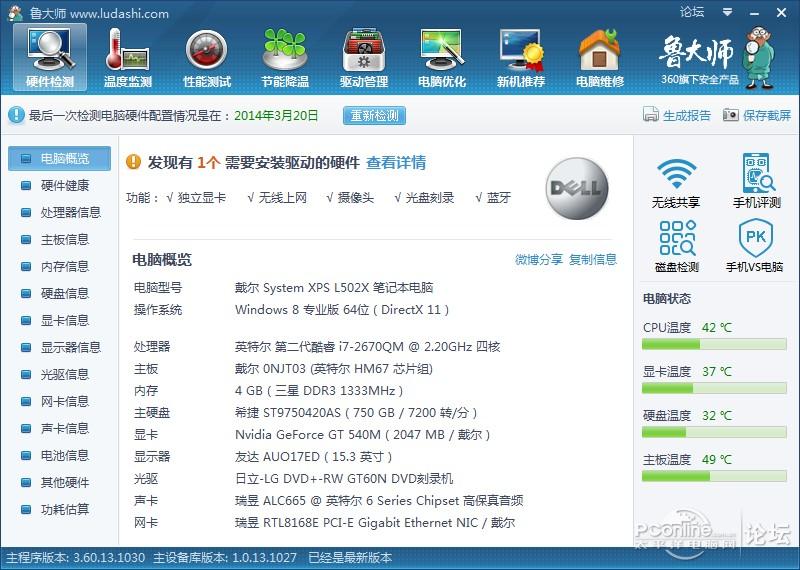
Task: Launch the 手机VS电脑 PK tool
Action: (755, 246)
